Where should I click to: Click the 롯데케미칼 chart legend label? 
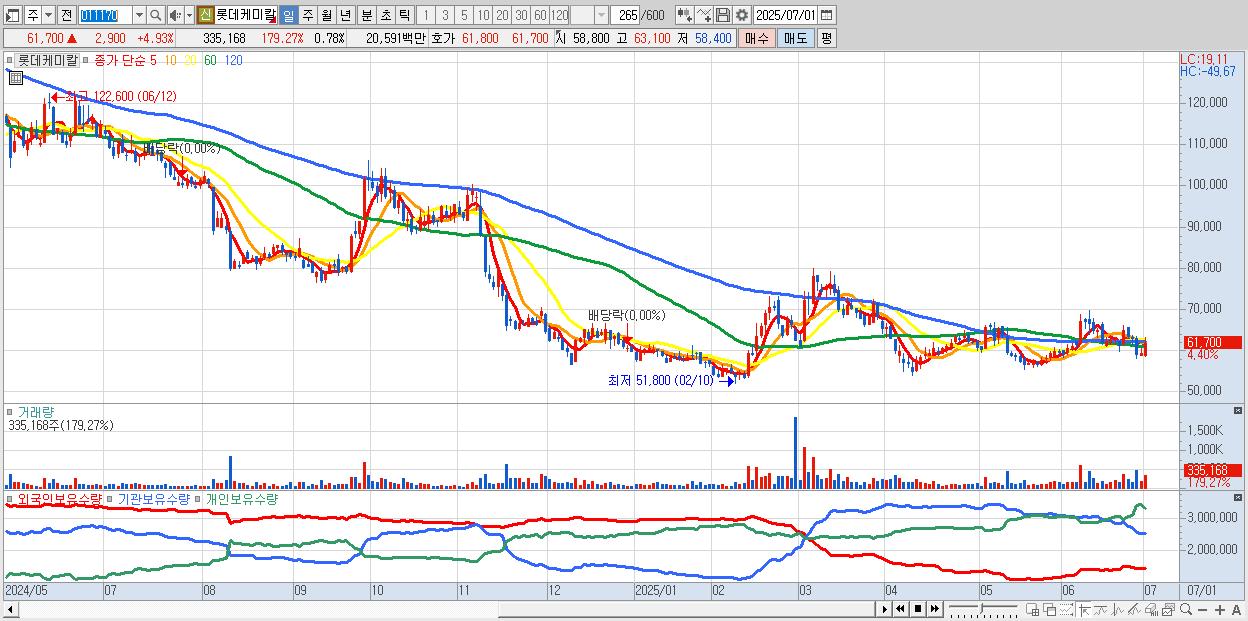(48, 60)
